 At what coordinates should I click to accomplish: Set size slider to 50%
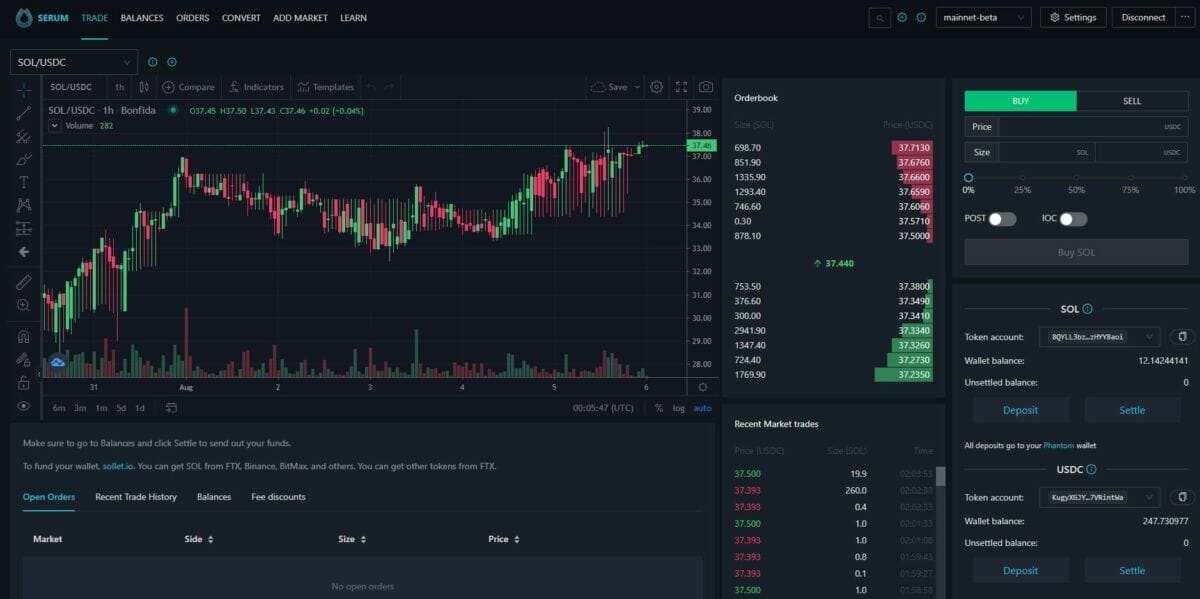pos(1076,178)
